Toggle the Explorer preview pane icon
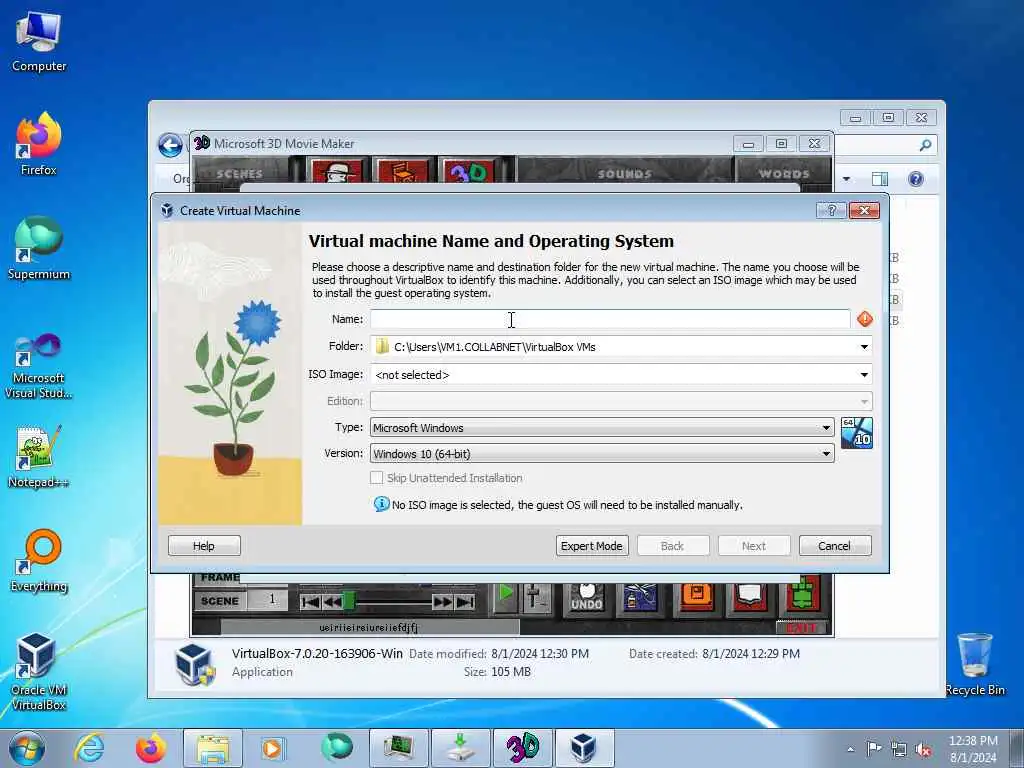Screen dimensions: 1024x768 (880, 179)
